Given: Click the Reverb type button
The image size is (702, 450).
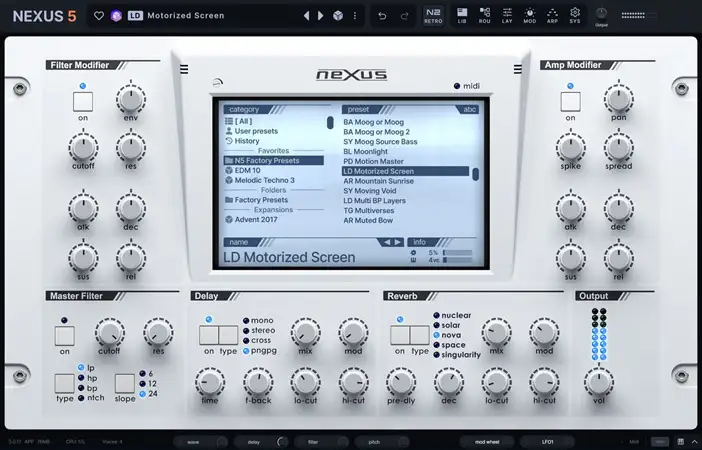Looking at the screenshot, I should tap(420, 335).
